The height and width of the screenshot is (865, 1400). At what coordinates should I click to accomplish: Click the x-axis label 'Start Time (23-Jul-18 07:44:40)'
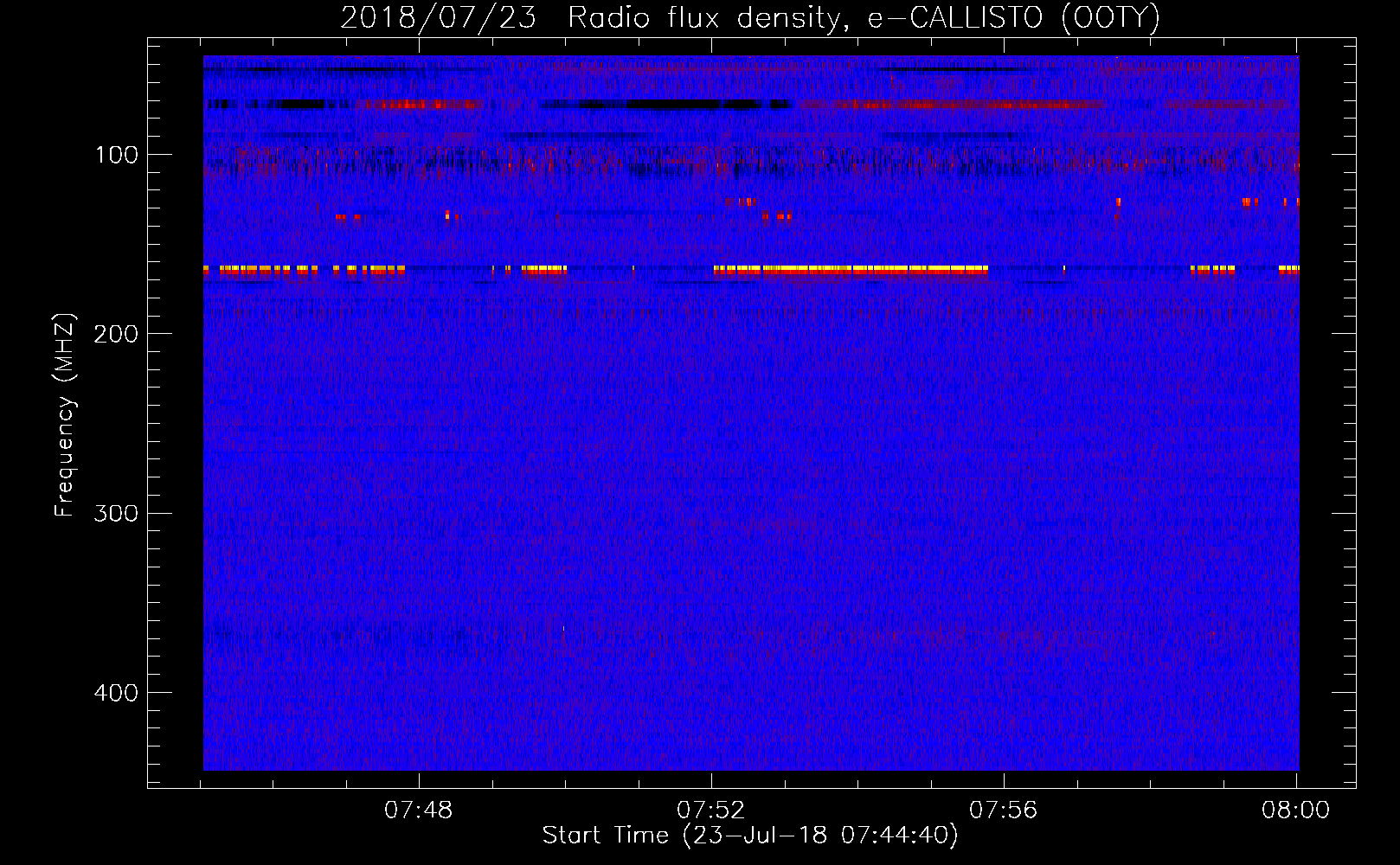[x=750, y=836]
